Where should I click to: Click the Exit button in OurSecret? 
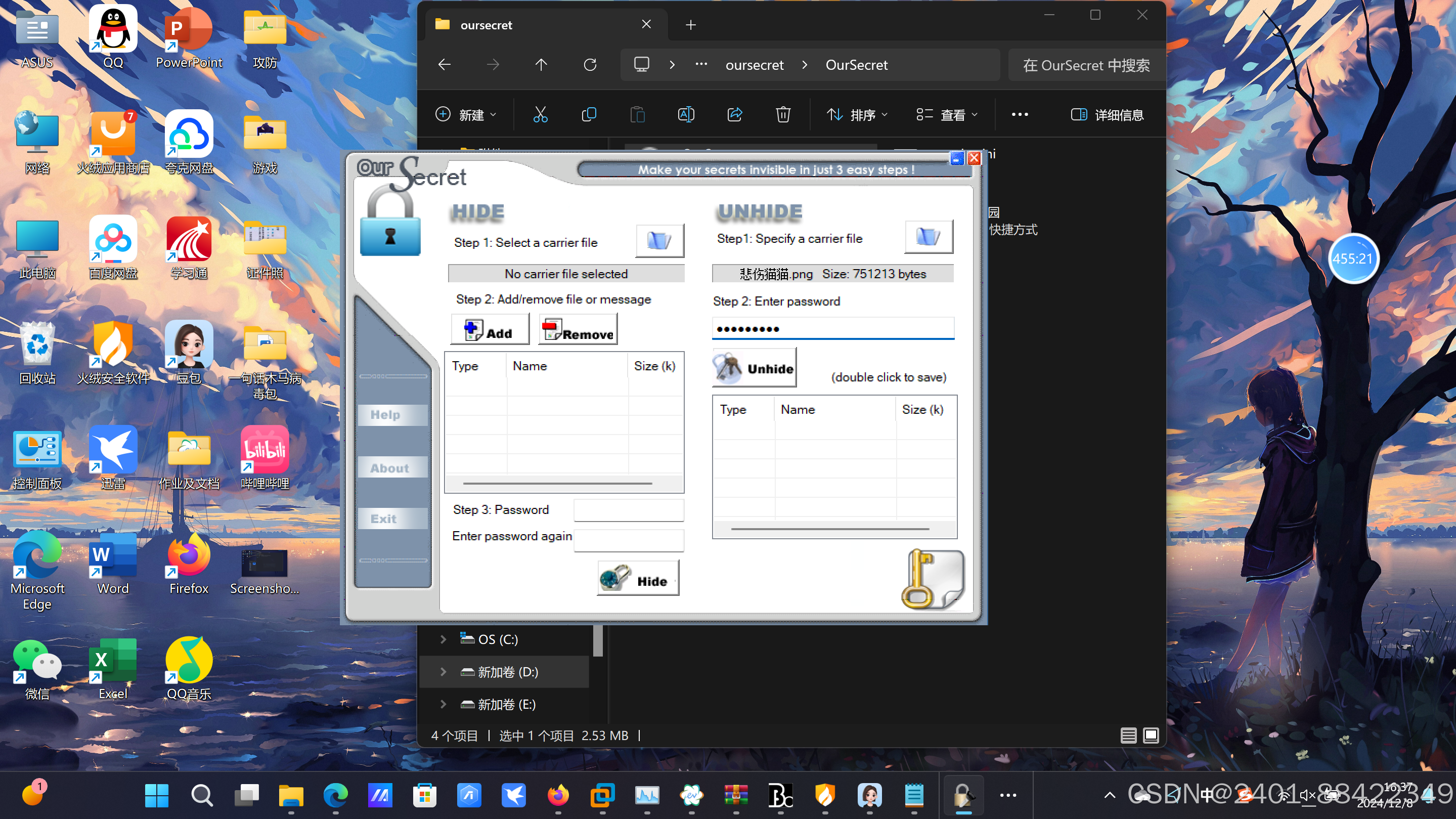392,519
